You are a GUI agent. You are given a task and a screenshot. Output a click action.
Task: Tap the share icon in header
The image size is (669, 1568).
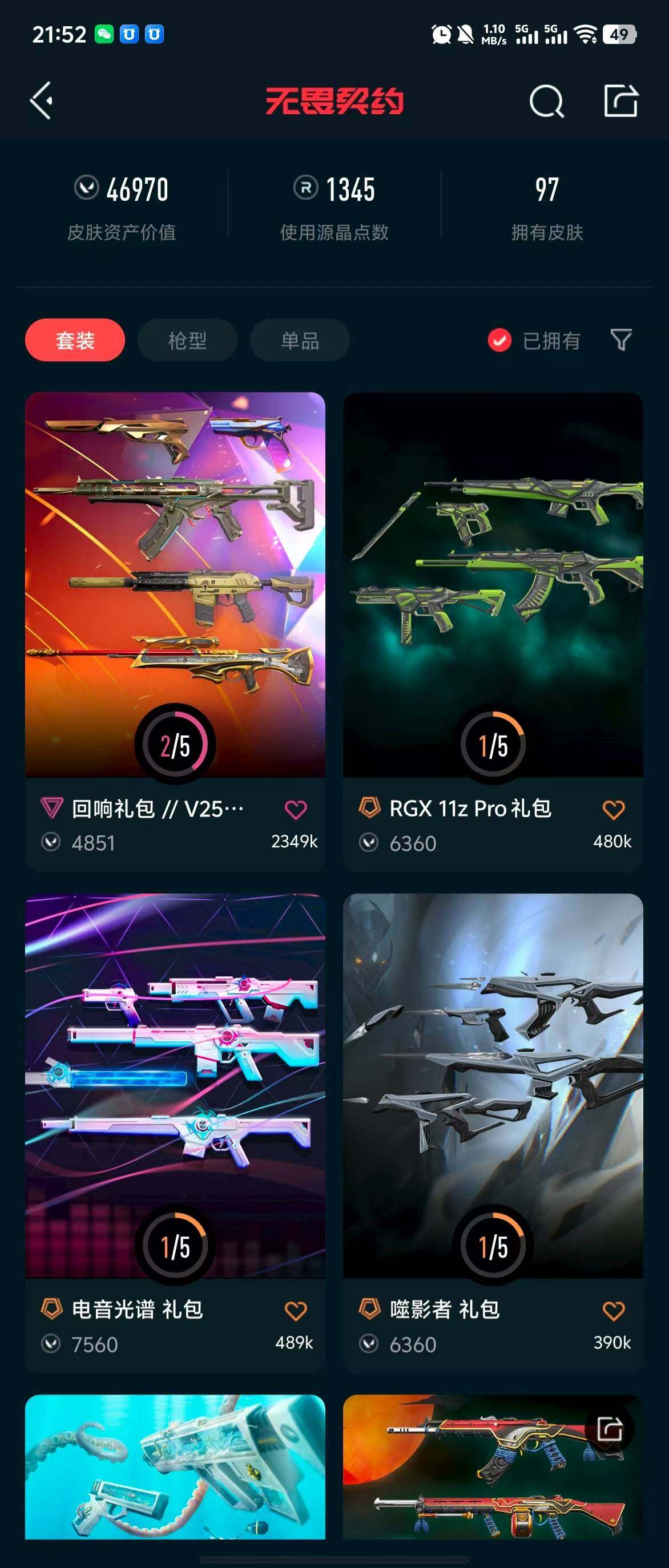click(x=621, y=100)
